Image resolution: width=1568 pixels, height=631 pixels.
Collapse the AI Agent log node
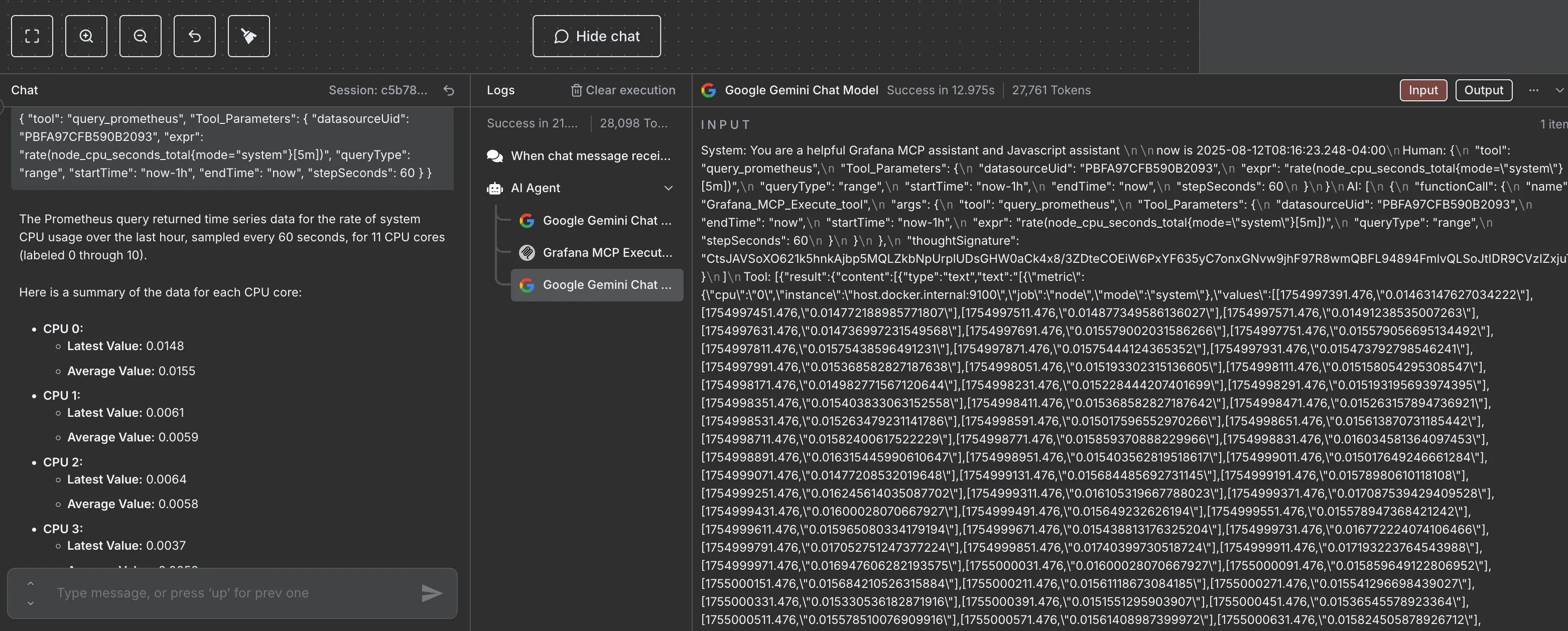(669, 189)
